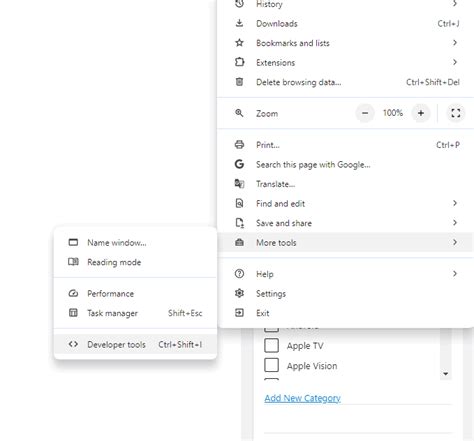Screen dimensions: 474x441
Task: Choose Print from the Chrome menu
Action: tap(345, 145)
